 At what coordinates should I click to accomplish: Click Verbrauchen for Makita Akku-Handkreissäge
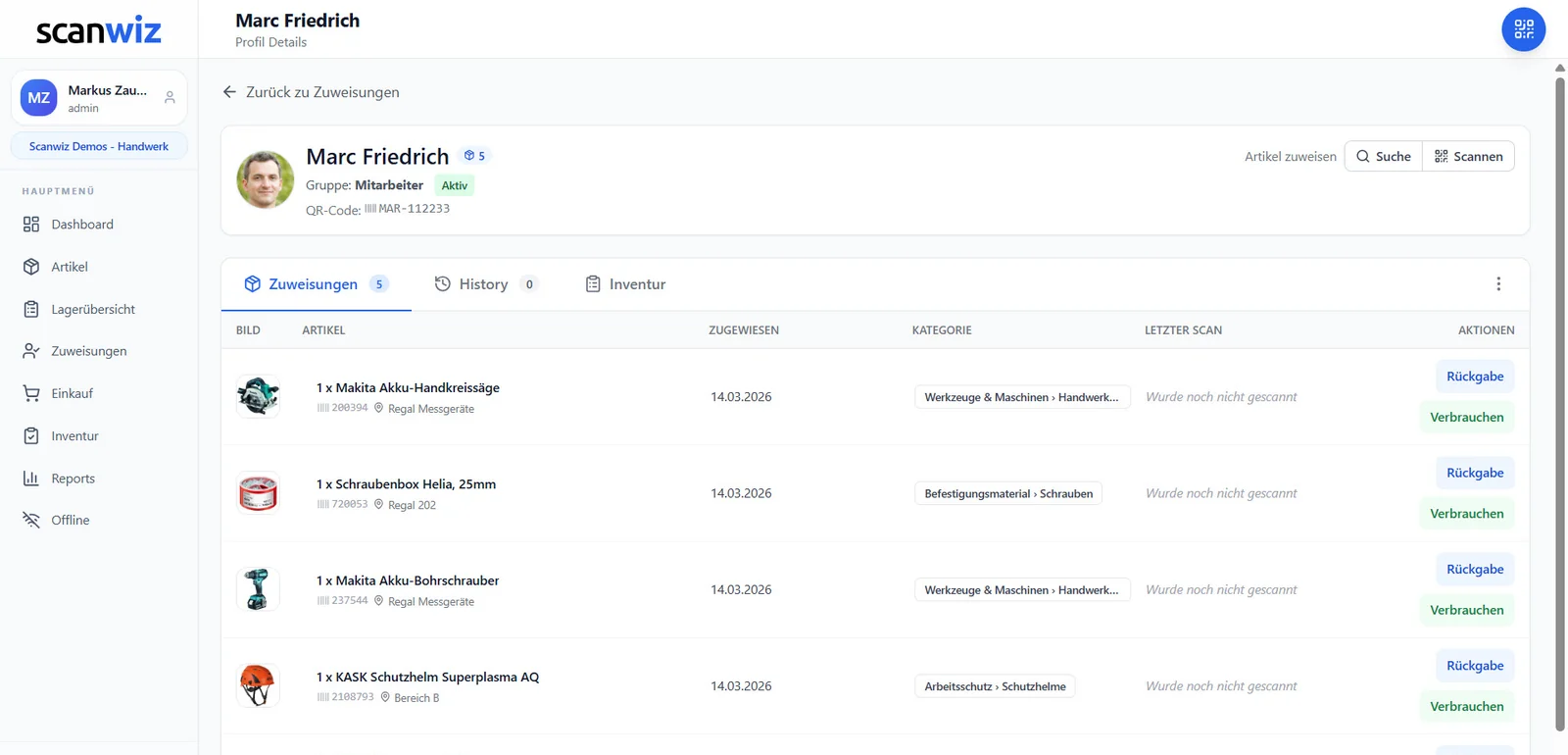(1467, 418)
